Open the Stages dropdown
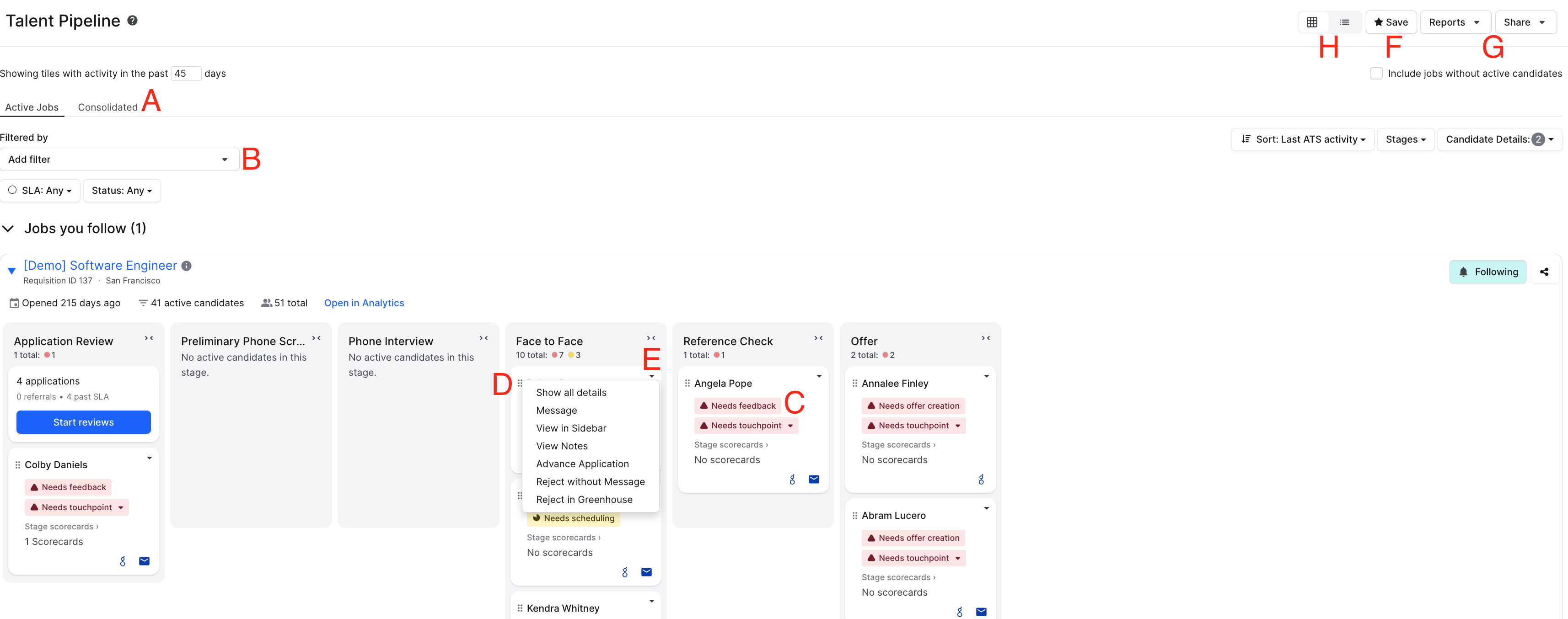1568x619 pixels. pyautogui.click(x=1406, y=139)
